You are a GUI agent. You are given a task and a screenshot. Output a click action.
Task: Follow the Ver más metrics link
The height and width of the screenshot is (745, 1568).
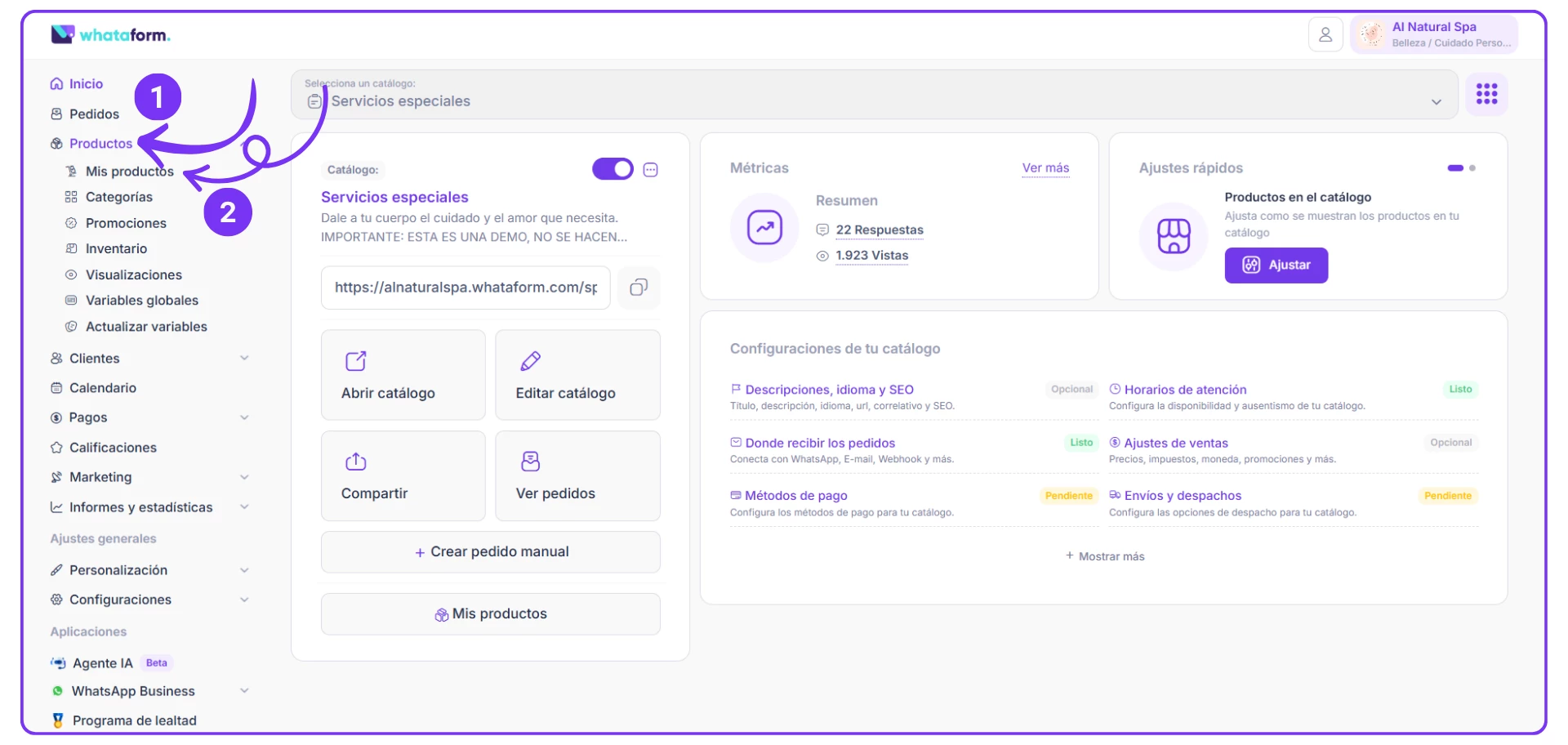point(1045,168)
